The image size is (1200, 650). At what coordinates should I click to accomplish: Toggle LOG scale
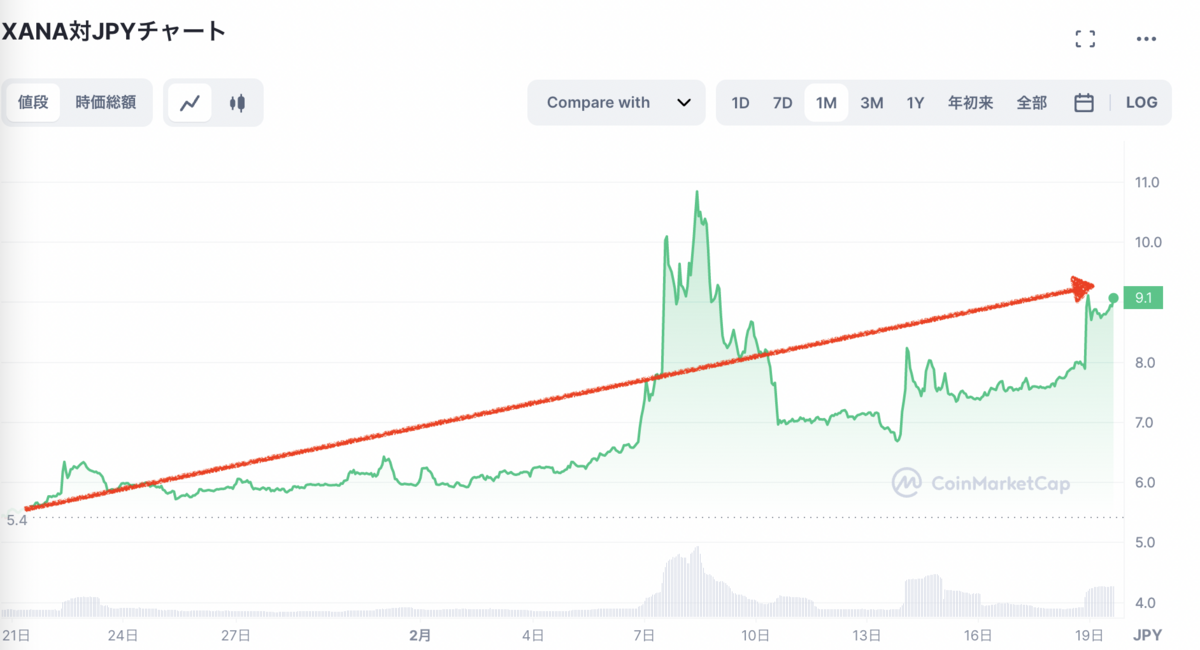pos(1141,102)
